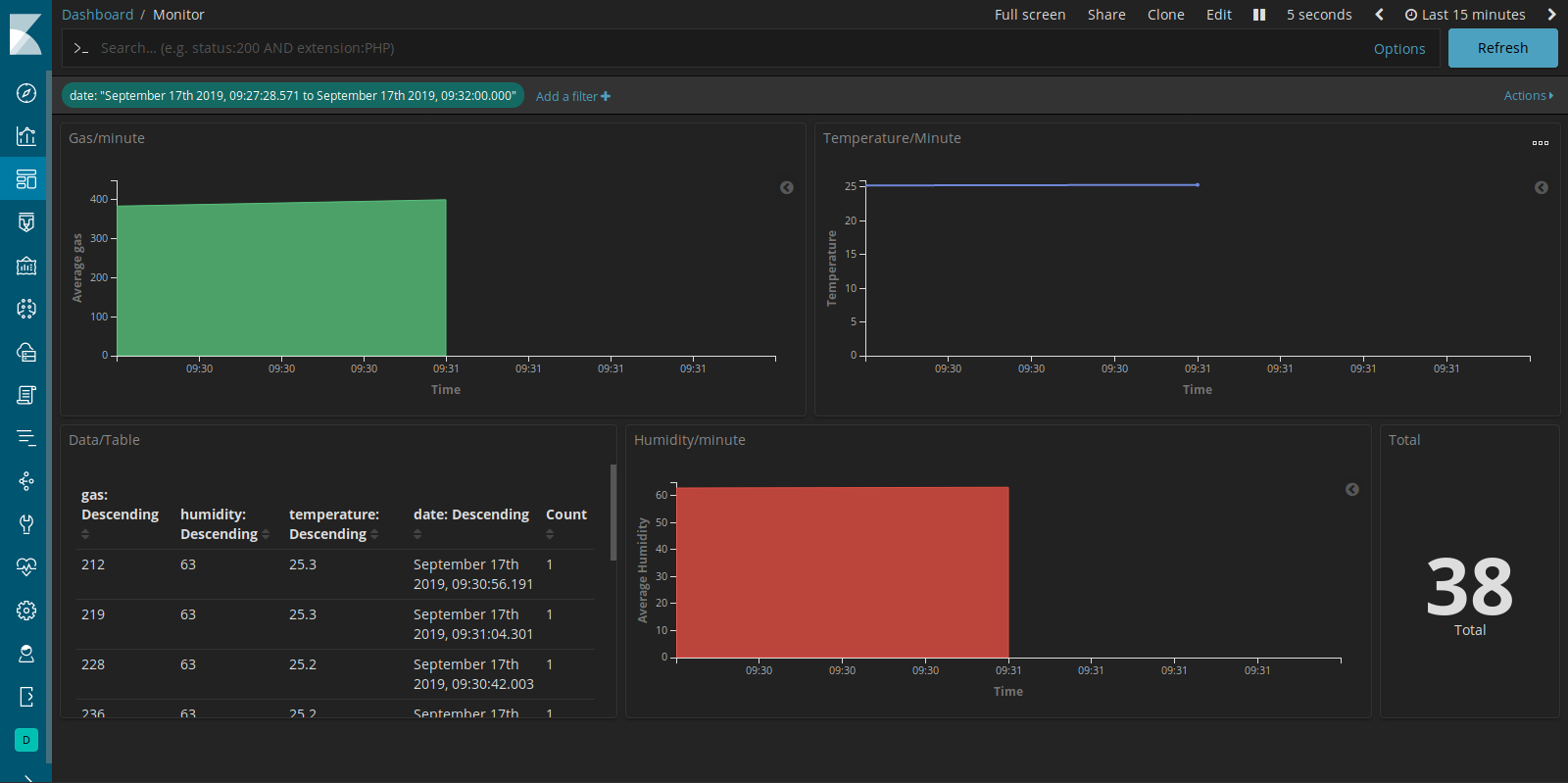Click date cell 09:30:42.003

pos(473,674)
